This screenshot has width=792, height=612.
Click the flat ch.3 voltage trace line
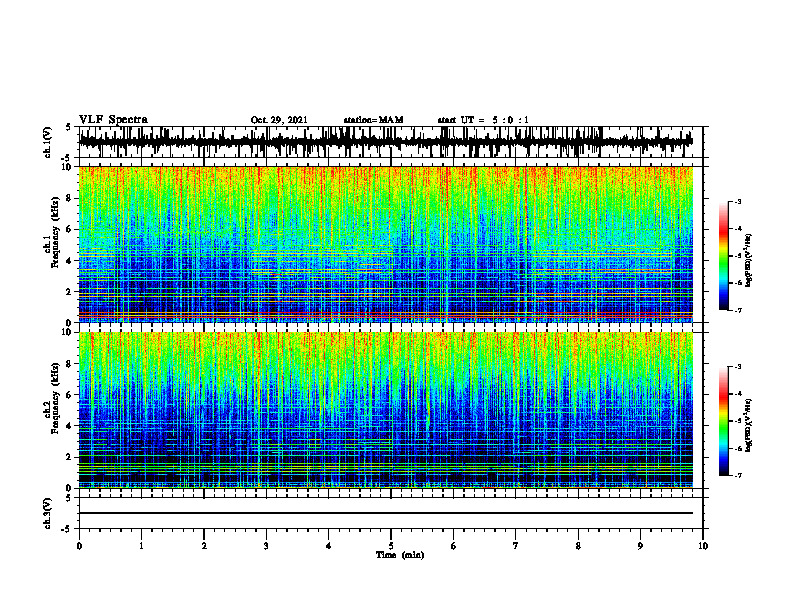(386, 513)
